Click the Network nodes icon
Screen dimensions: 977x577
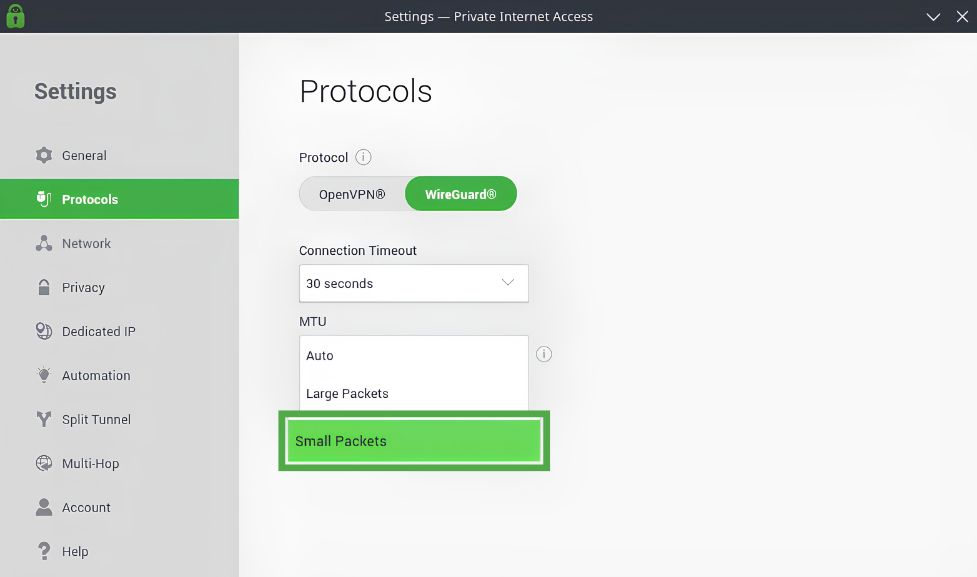[x=44, y=244]
